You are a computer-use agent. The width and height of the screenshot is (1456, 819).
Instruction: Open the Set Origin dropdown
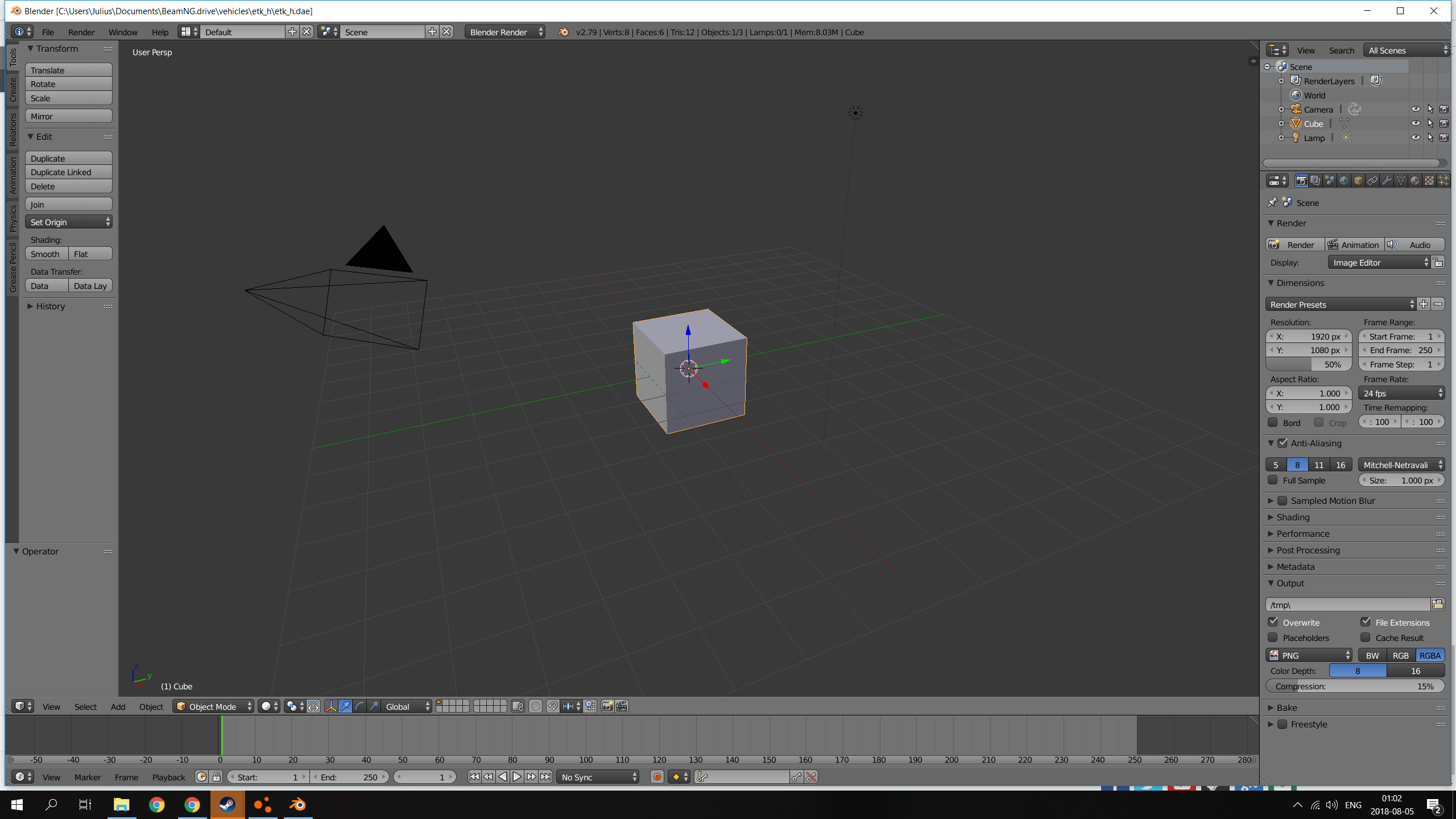[x=69, y=222]
